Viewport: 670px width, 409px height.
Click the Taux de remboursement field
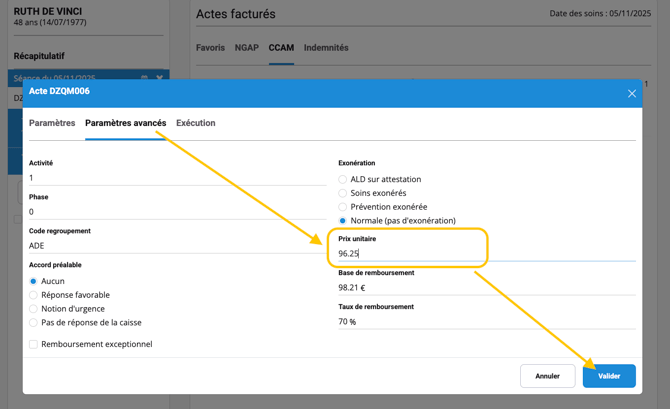click(485, 322)
